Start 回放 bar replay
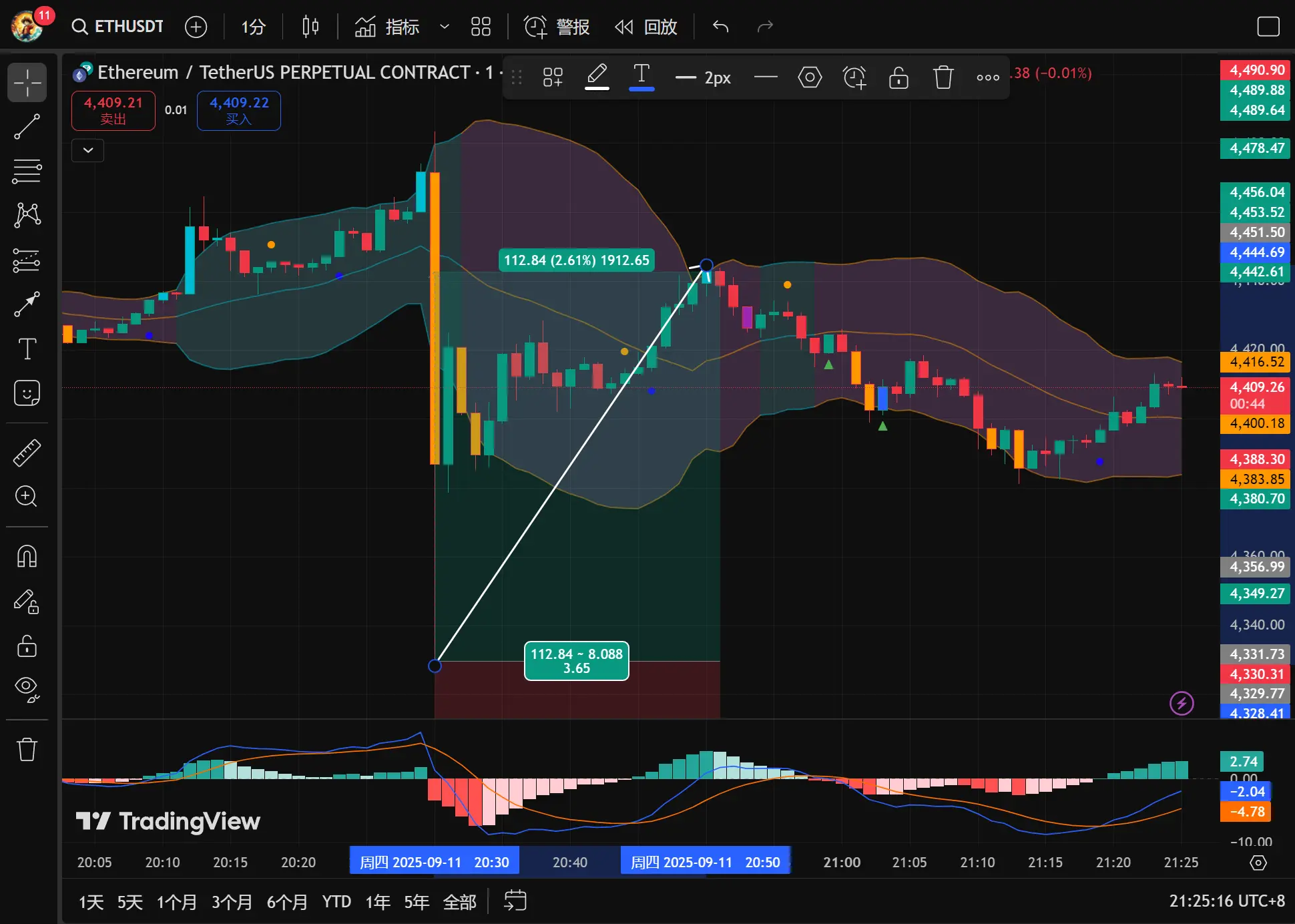 pos(646,27)
